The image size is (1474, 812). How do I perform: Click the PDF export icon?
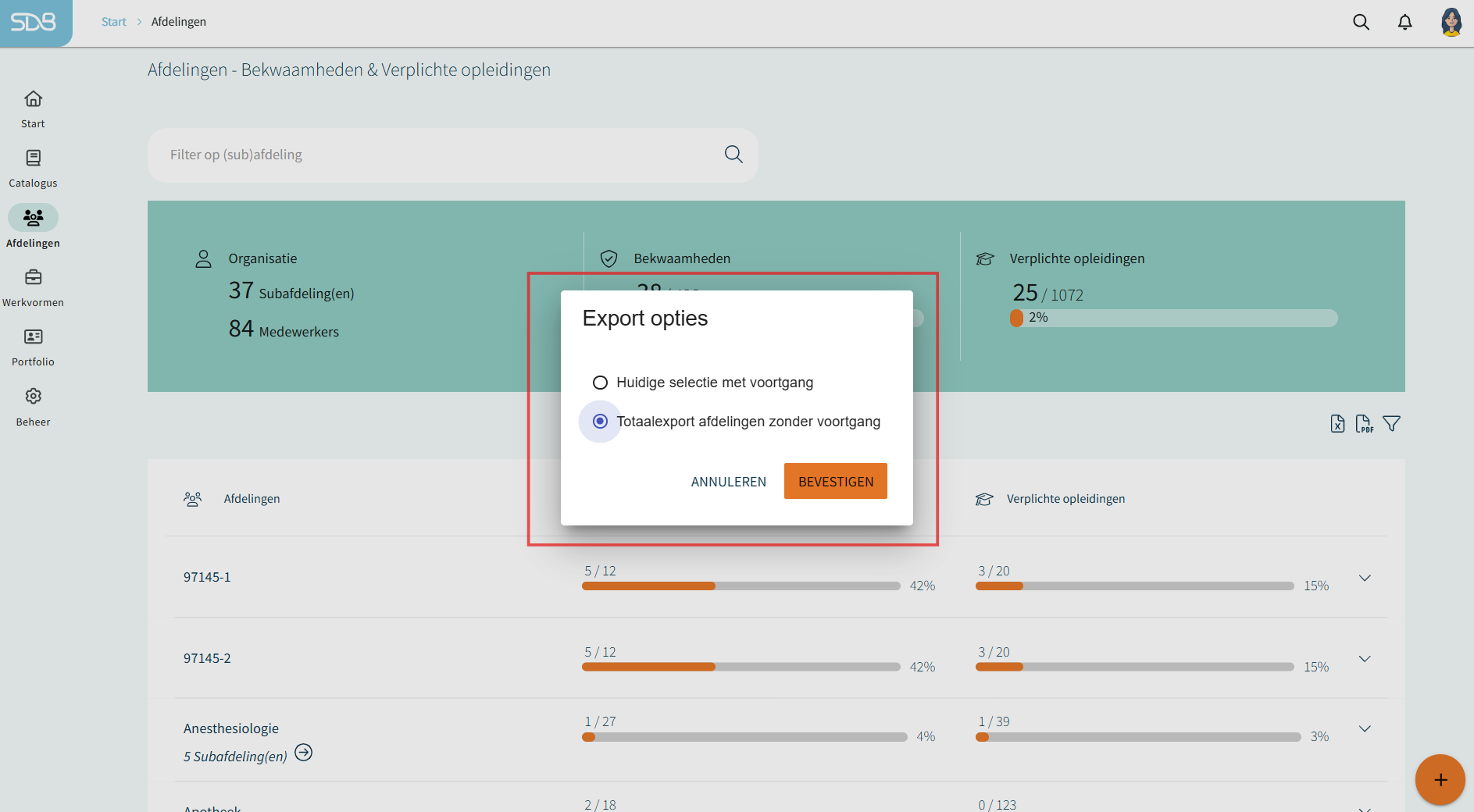point(1364,423)
